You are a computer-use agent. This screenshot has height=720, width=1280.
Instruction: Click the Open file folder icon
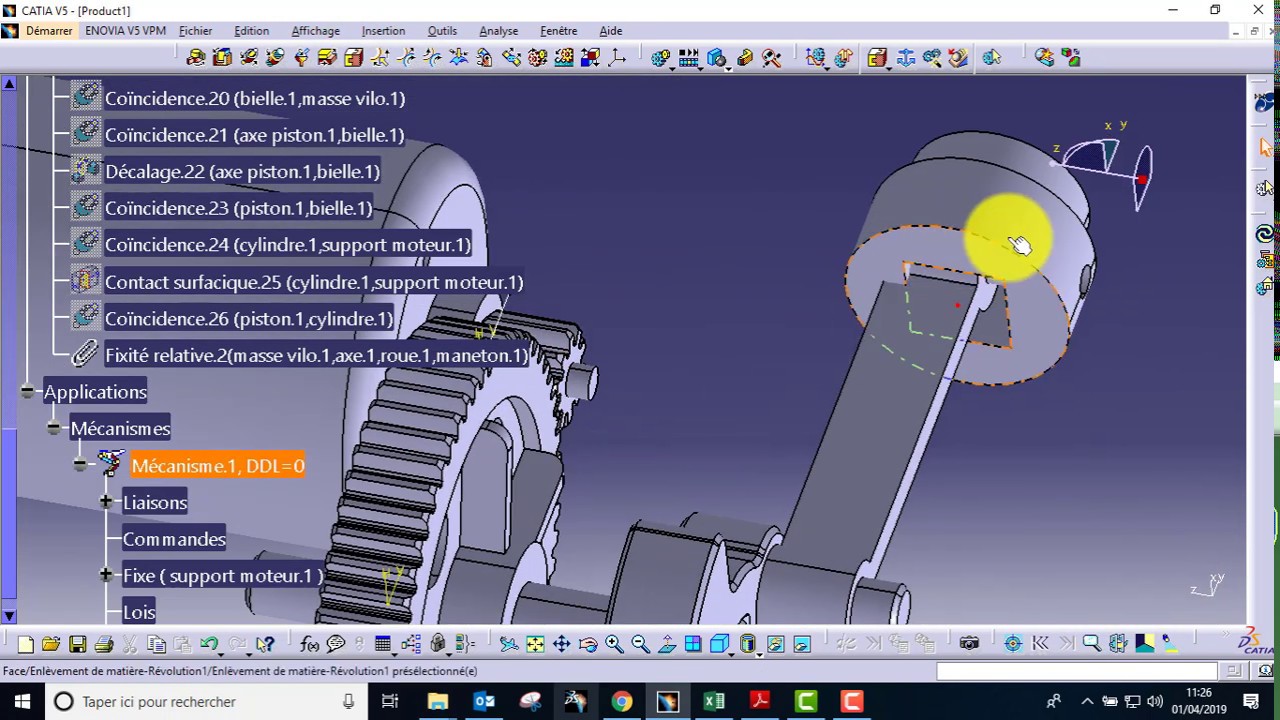[51, 644]
